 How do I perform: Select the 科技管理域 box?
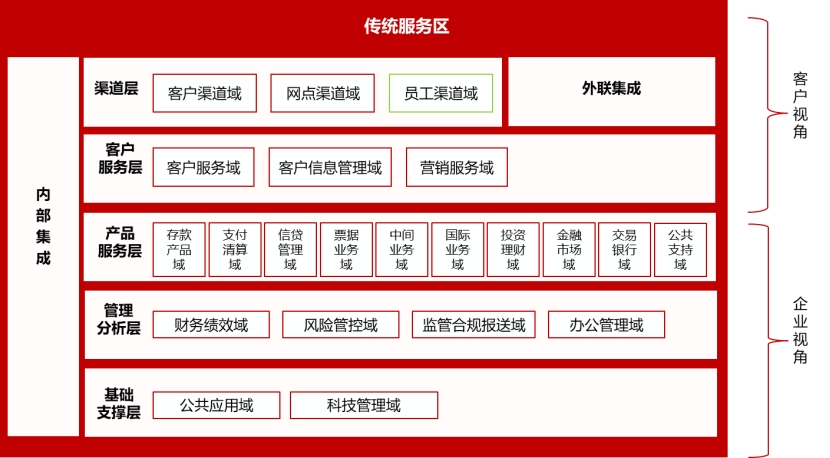364,406
